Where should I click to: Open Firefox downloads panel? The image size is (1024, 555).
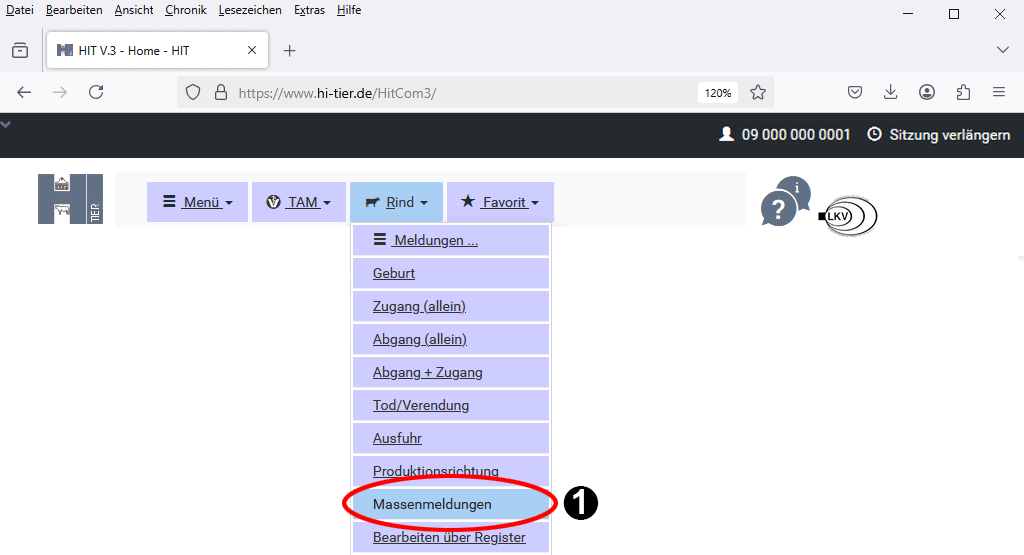click(890, 92)
